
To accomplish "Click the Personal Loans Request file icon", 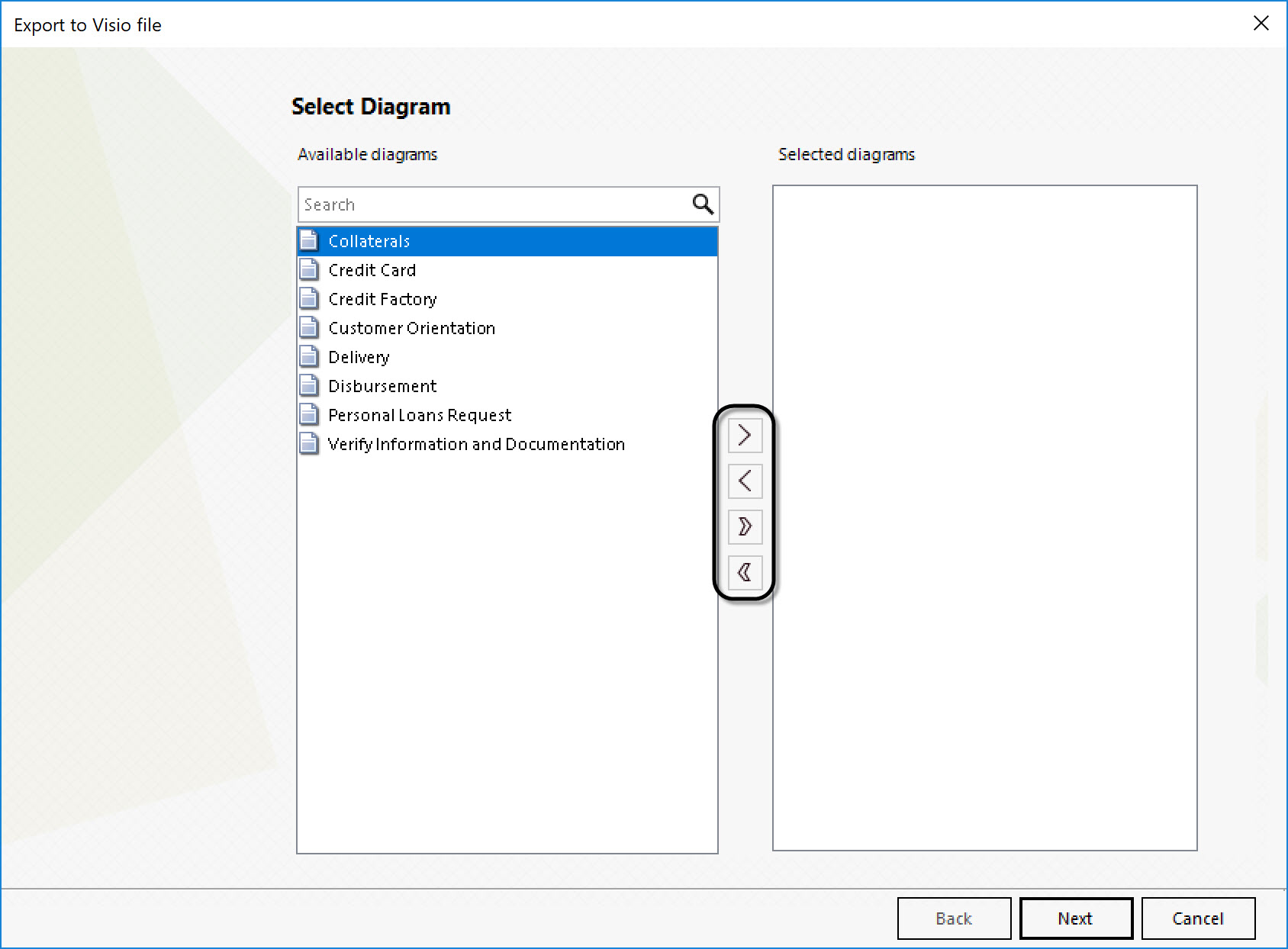I will pyautogui.click(x=309, y=414).
